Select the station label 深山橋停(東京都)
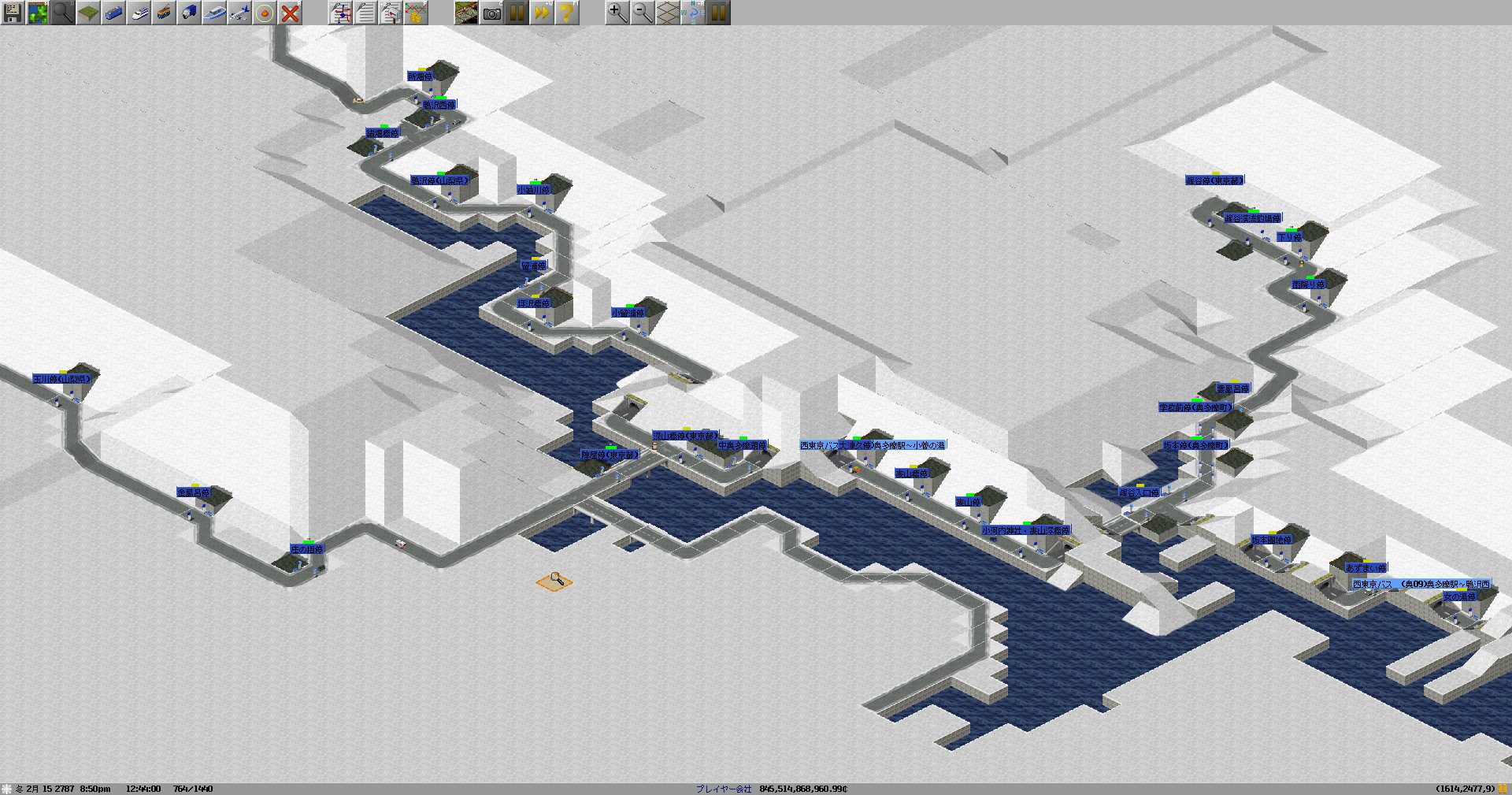The height and width of the screenshot is (795, 1512). coord(685,436)
